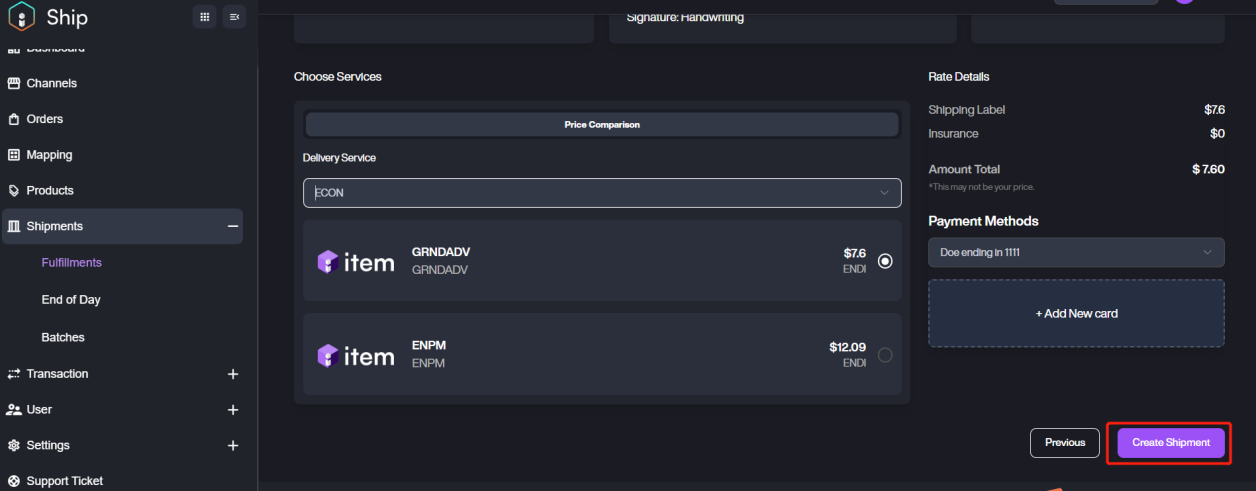This screenshot has height=491, width=1256.
Task: Collapse the Shipments section minus icon
Action: click(233, 226)
